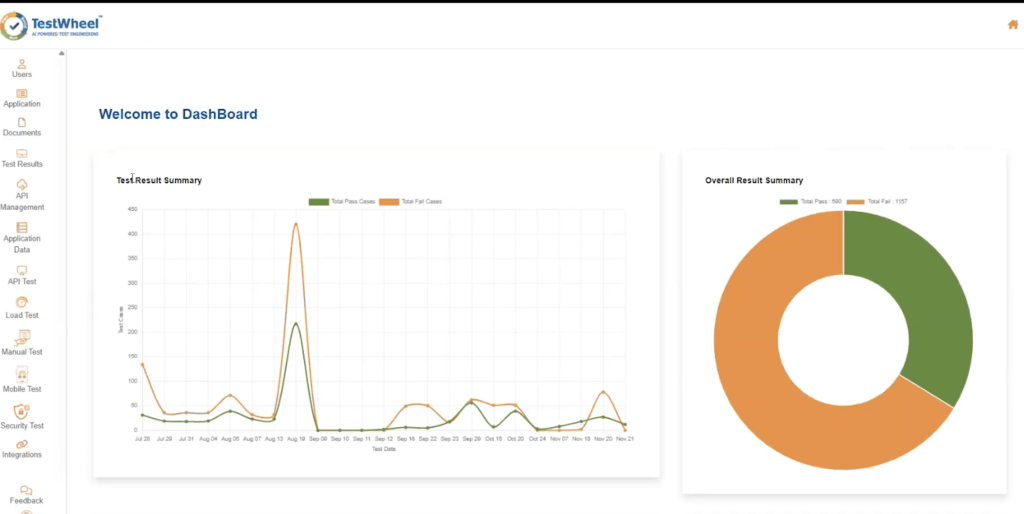Select the Security Test lock icon
The image size is (1024, 514).
tap(22, 411)
